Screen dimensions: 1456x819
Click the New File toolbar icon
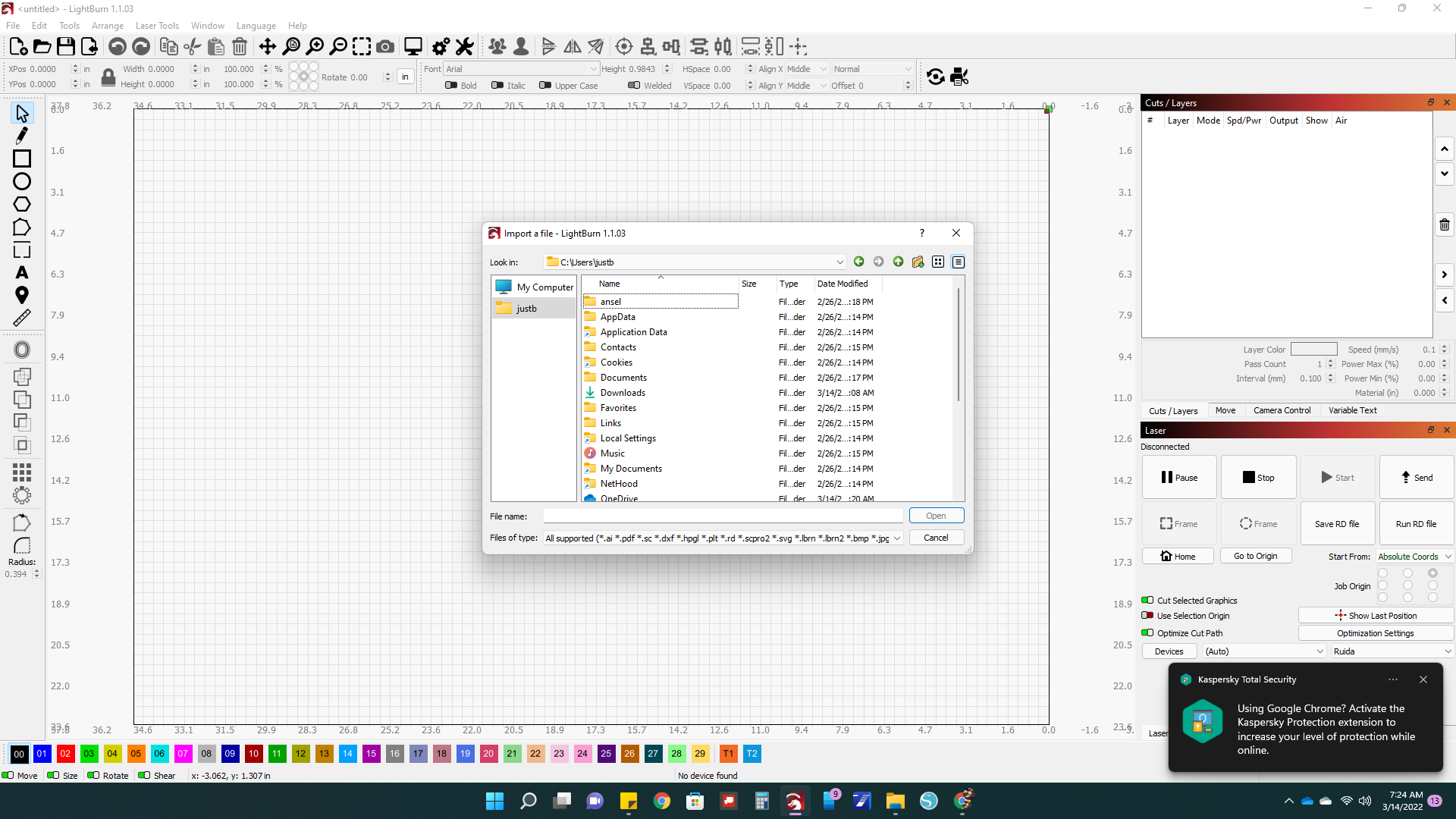[x=18, y=47]
